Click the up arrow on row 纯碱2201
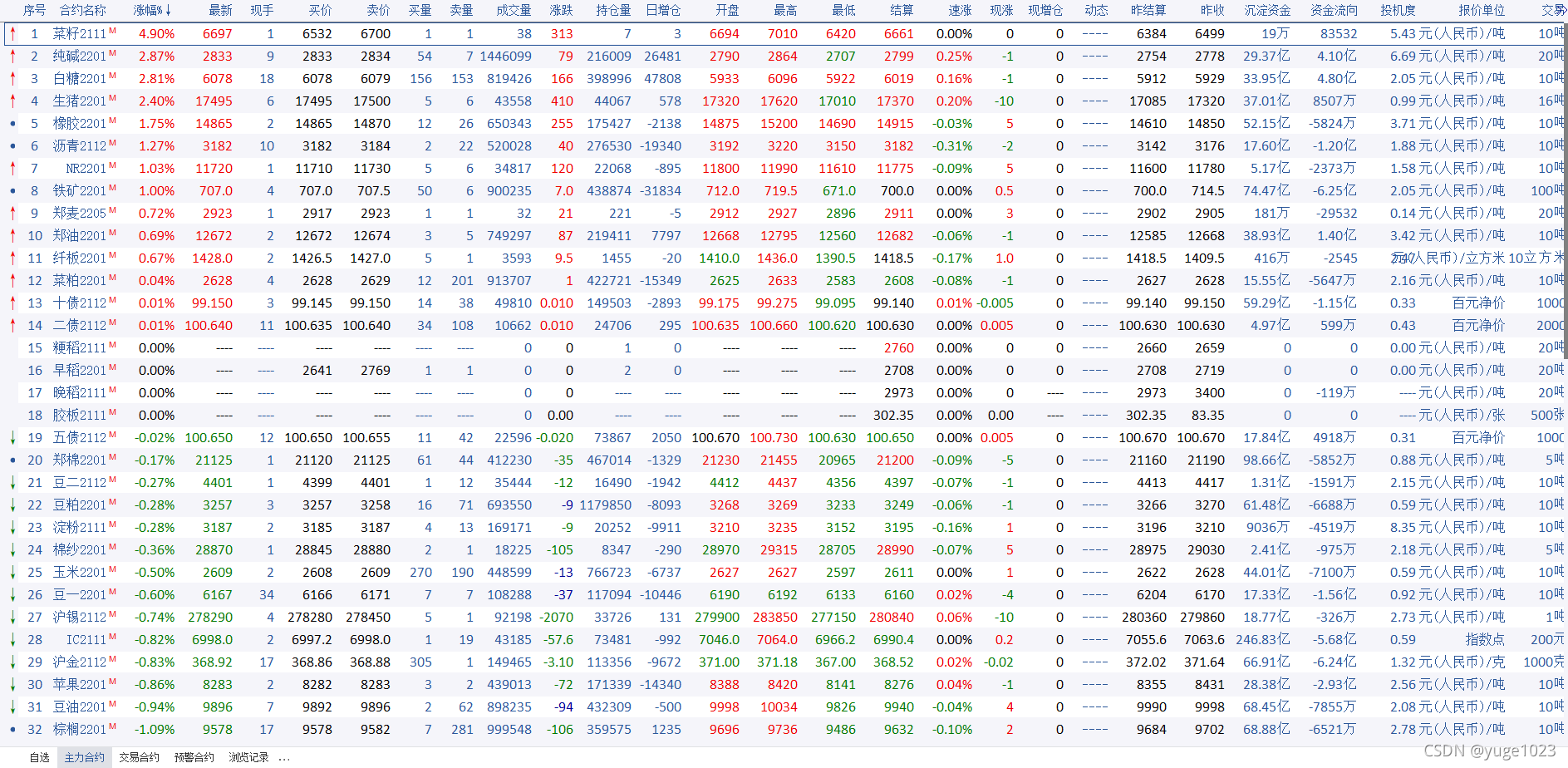The height and width of the screenshot is (768, 1568). [x=12, y=57]
